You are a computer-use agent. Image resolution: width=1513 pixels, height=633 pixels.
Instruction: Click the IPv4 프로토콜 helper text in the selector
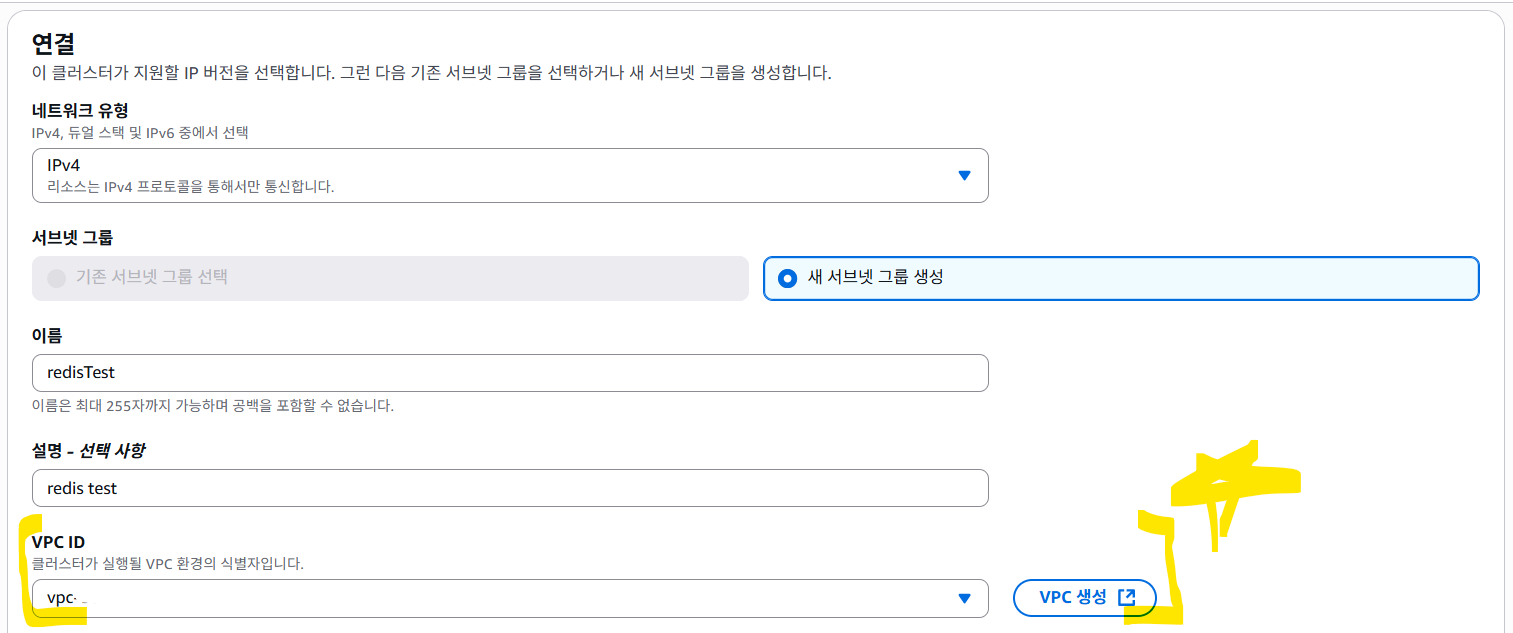(190, 187)
